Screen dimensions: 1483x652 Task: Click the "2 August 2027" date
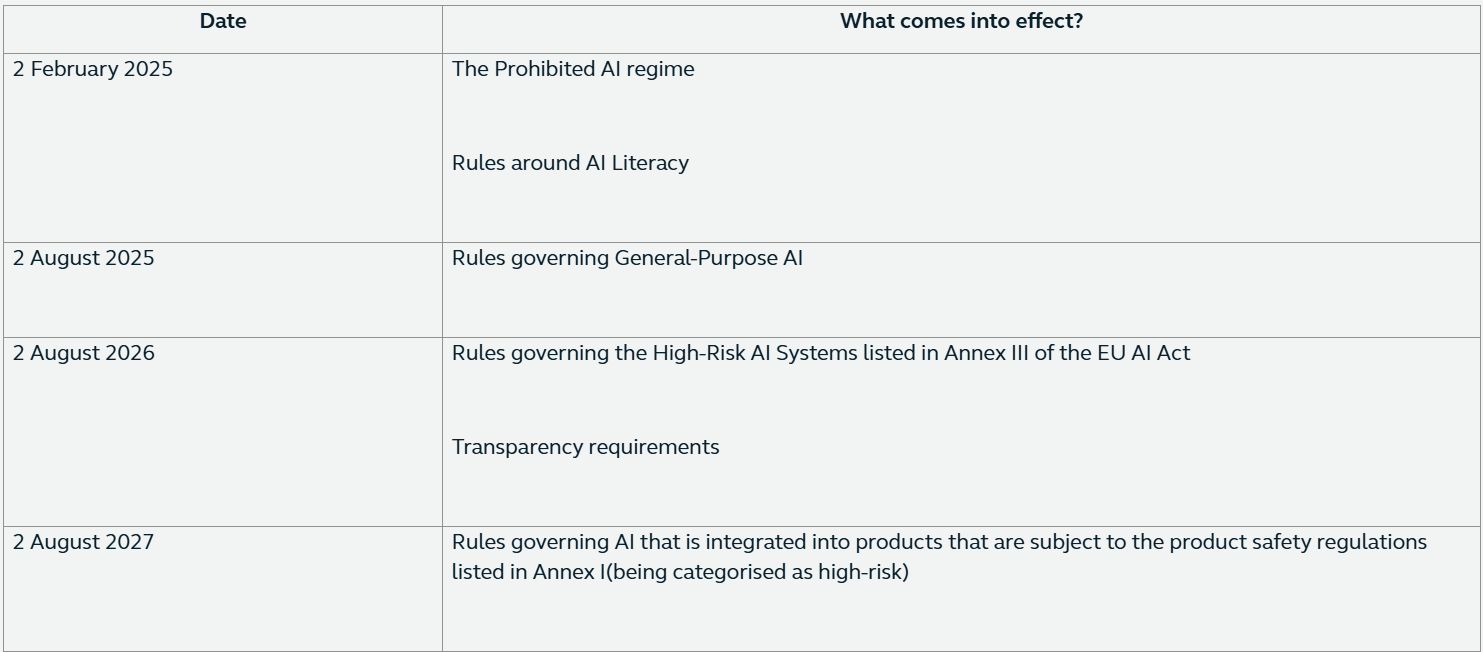click(x=84, y=542)
